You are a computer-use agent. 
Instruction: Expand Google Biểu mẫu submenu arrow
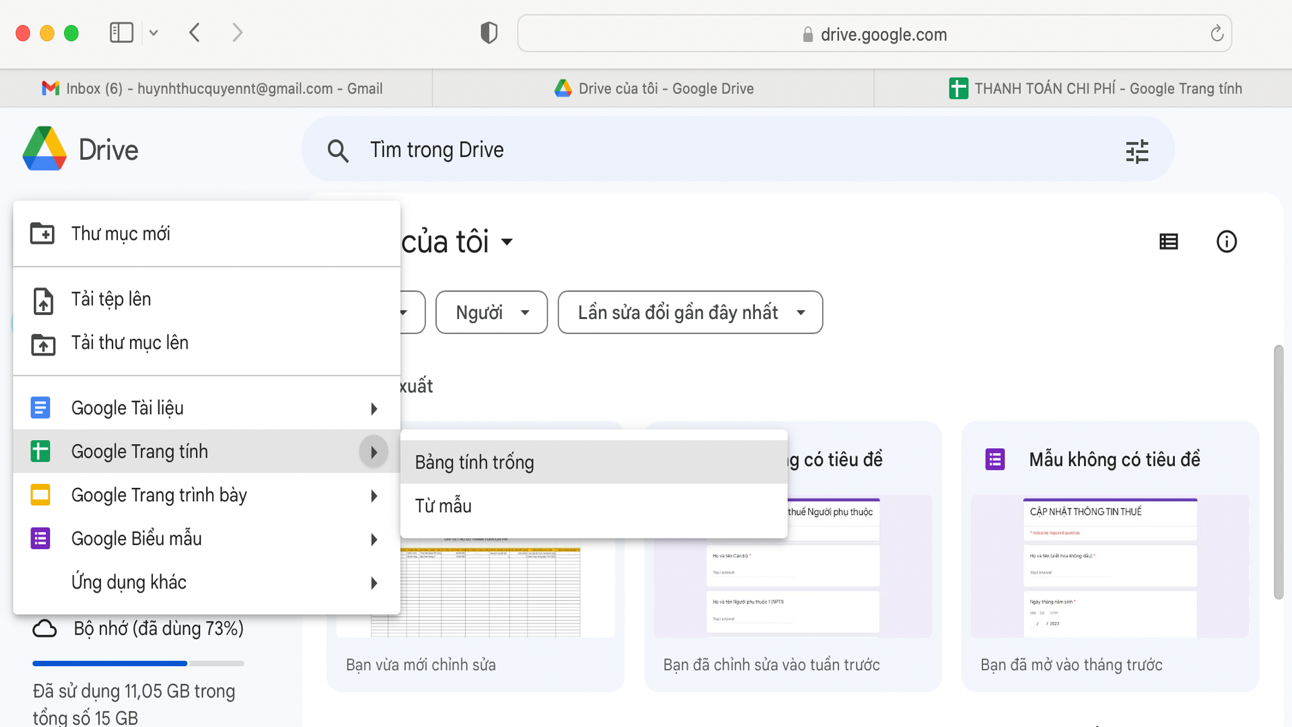click(x=373, y=540)
